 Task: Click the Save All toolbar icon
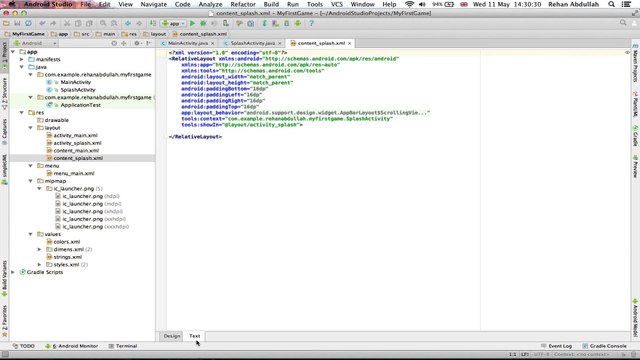pos(17,24)
